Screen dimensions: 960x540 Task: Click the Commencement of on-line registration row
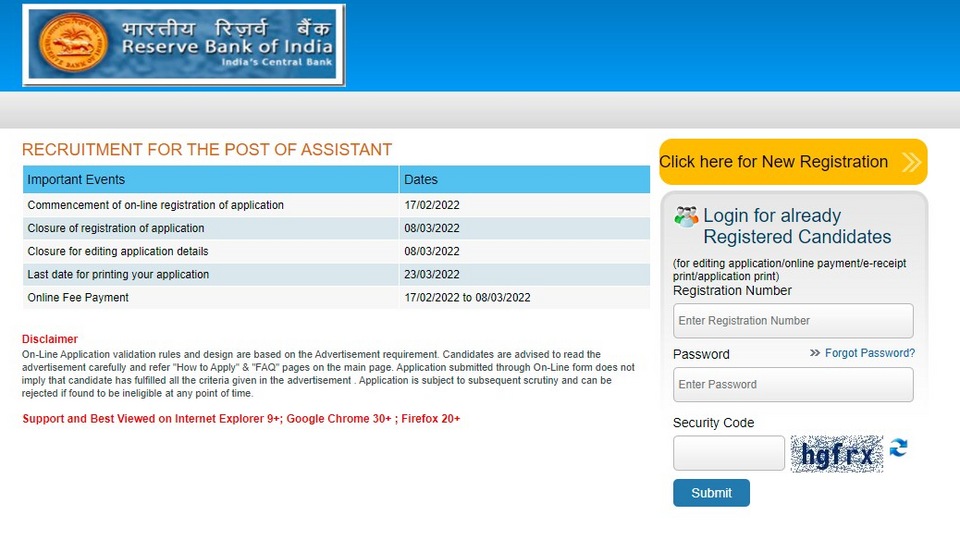336,205
